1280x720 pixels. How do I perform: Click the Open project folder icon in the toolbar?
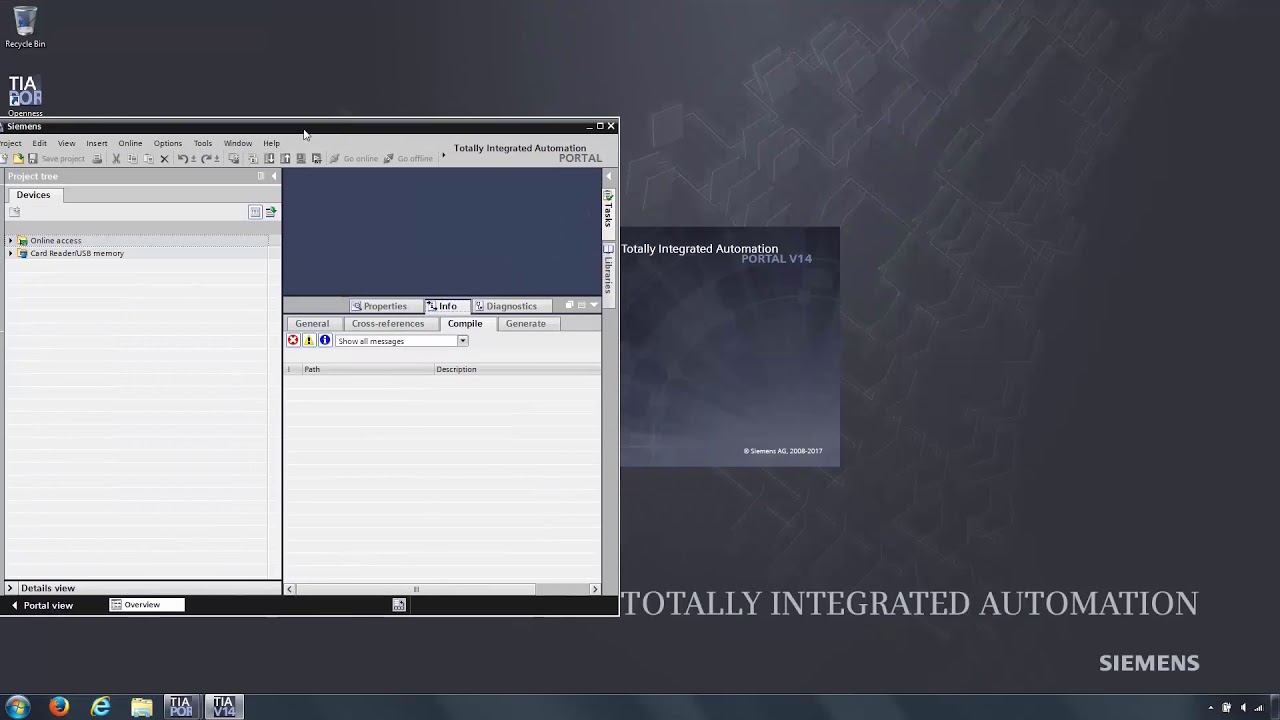(18, 158)
